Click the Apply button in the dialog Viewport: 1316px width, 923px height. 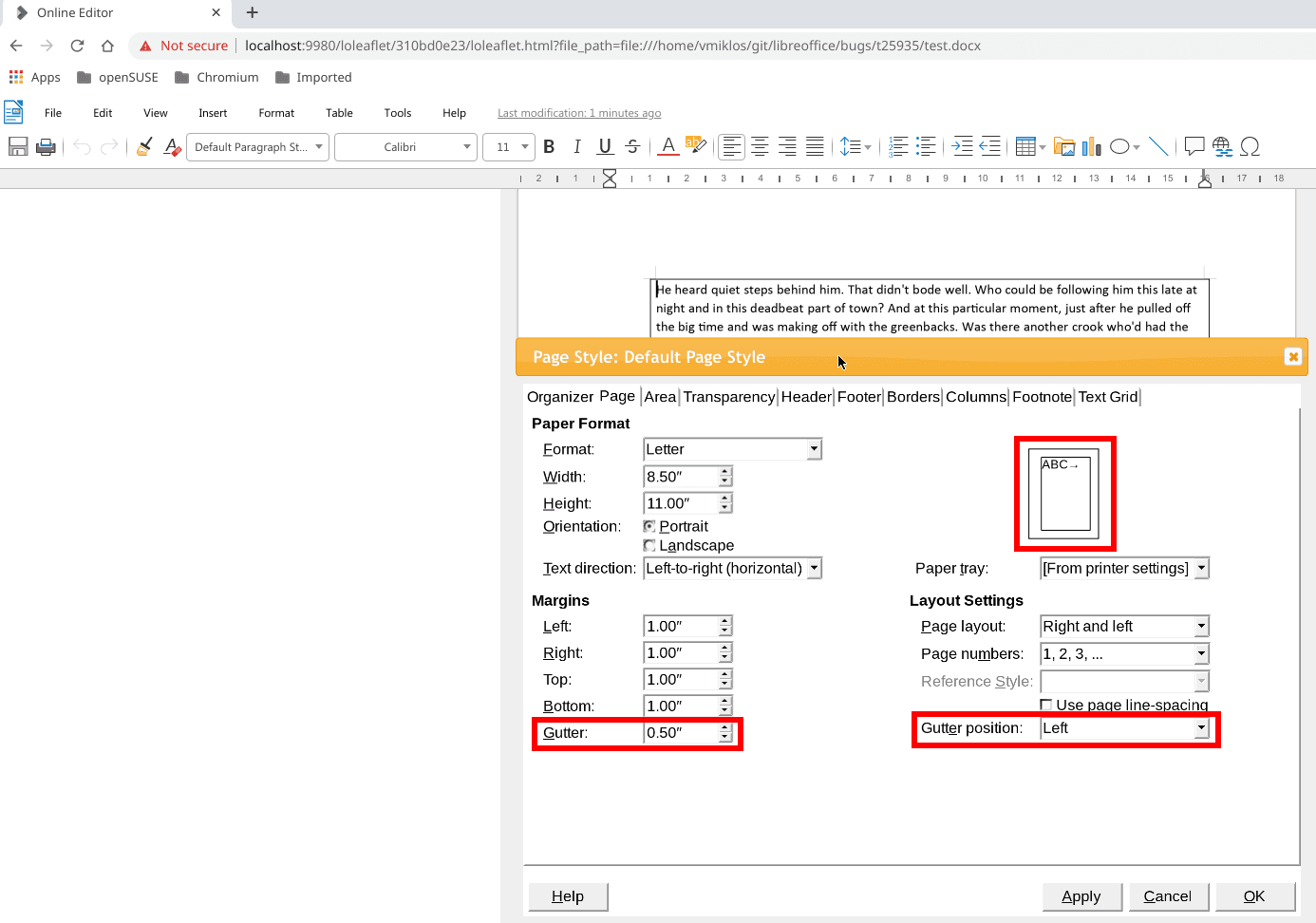tap(1081, 895)
